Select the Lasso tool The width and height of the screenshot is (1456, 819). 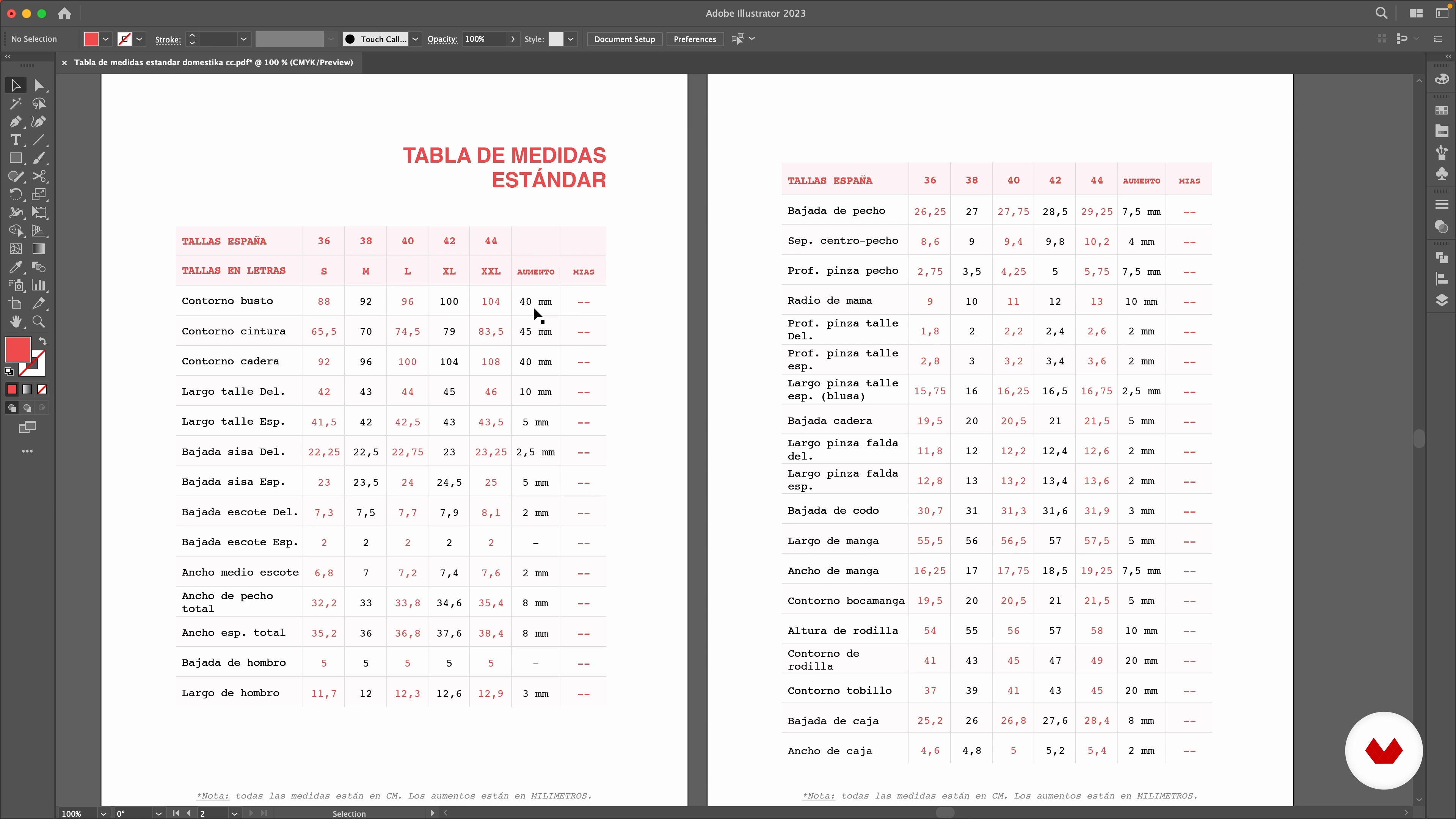coord(38,104)
